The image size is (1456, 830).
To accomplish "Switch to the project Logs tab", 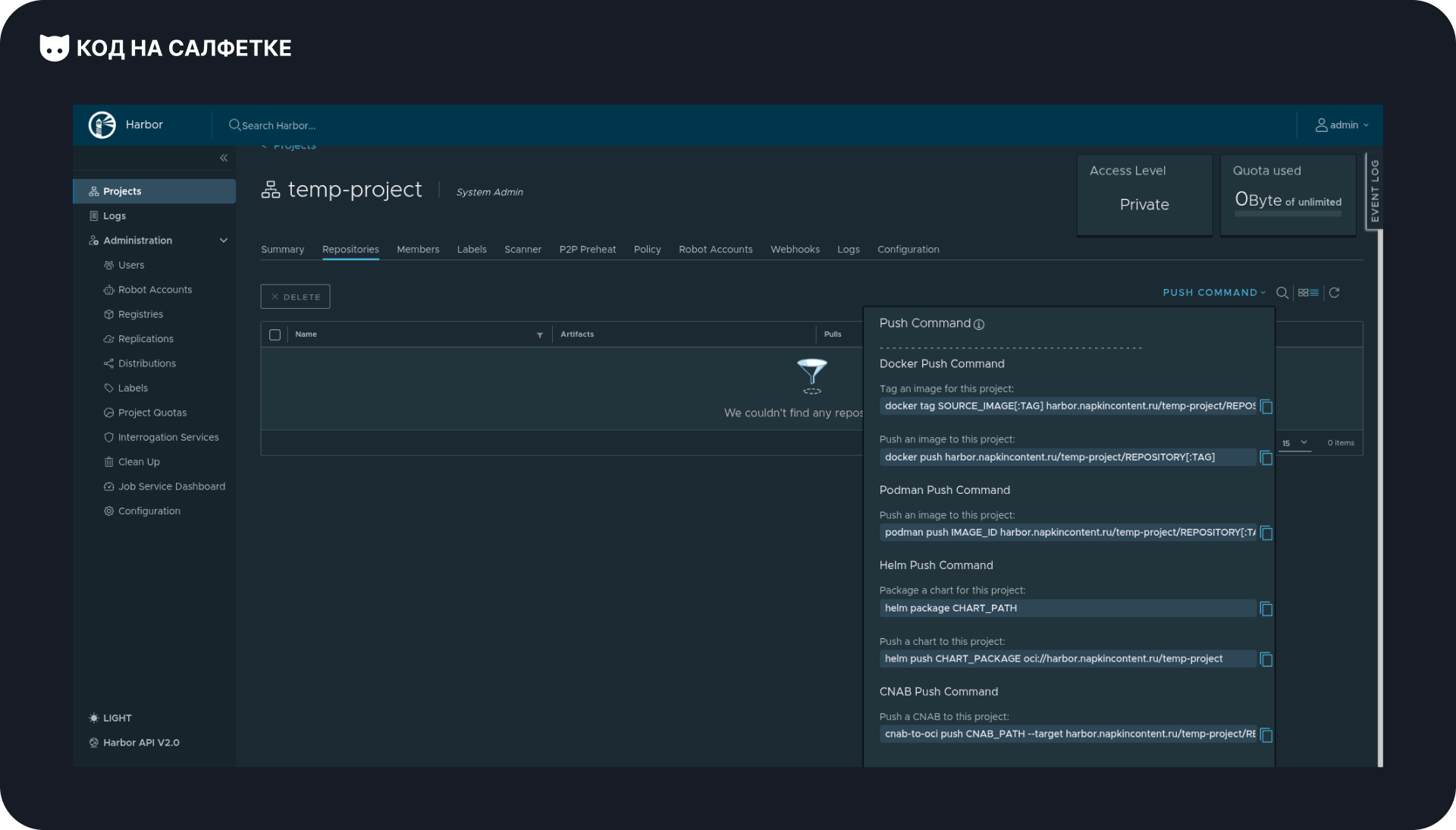I will 848,250.
